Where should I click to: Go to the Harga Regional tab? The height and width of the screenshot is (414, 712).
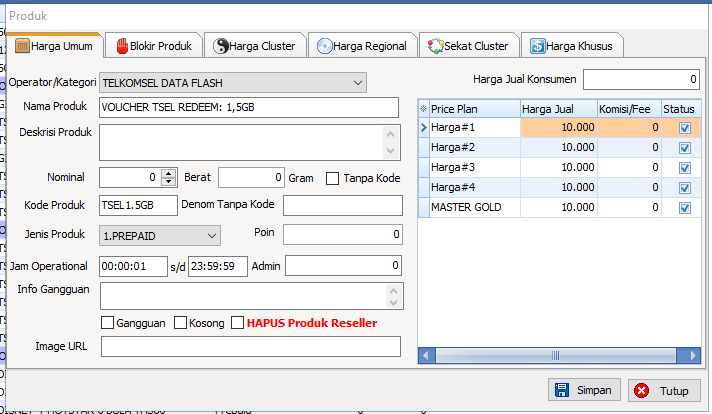click(362, 46)
